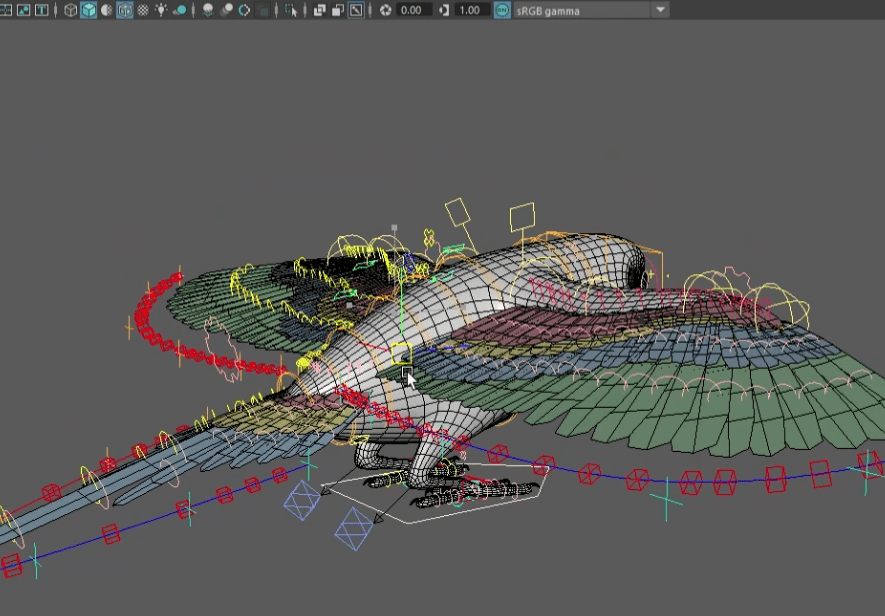Enable wireframe display mode
885x616 pixels.
[x=70, y=10]
